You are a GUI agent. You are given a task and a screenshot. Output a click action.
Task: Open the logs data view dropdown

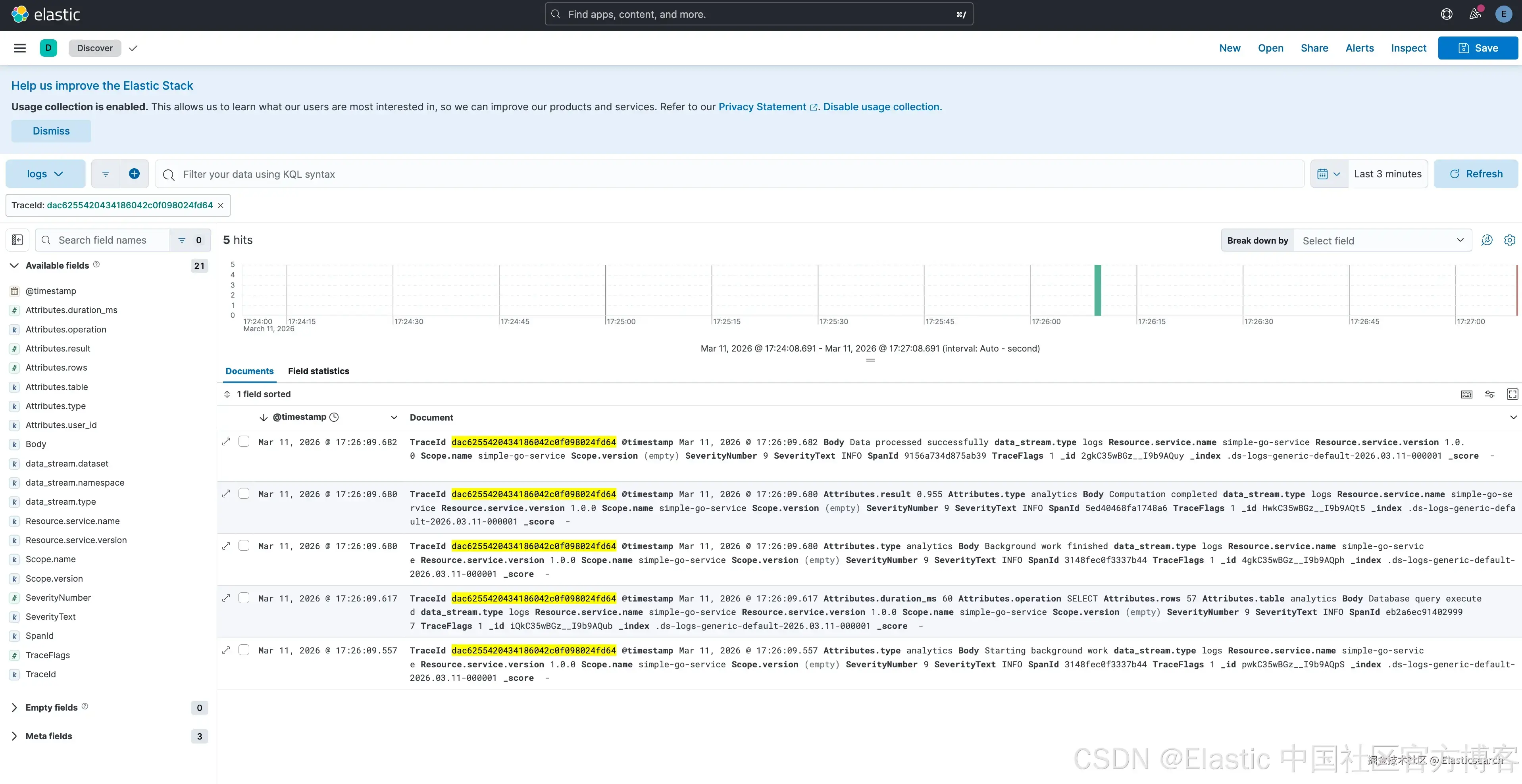coord(45,174)
